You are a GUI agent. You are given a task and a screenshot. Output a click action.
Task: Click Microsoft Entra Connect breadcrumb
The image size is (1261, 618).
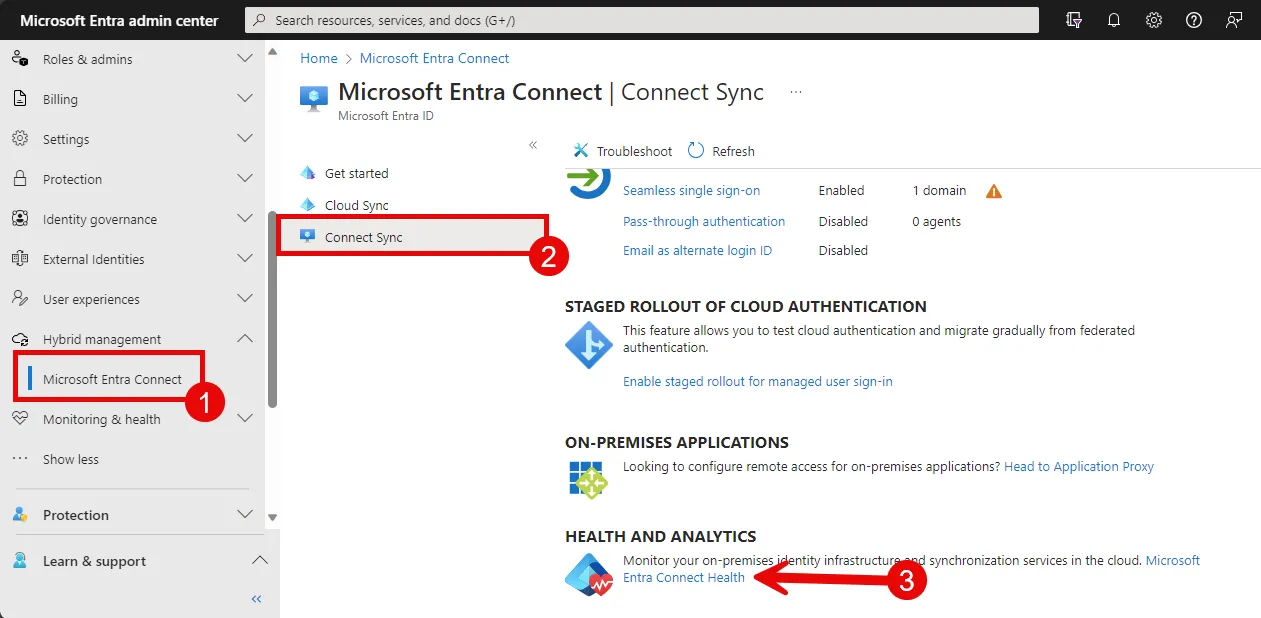point(434,58)
